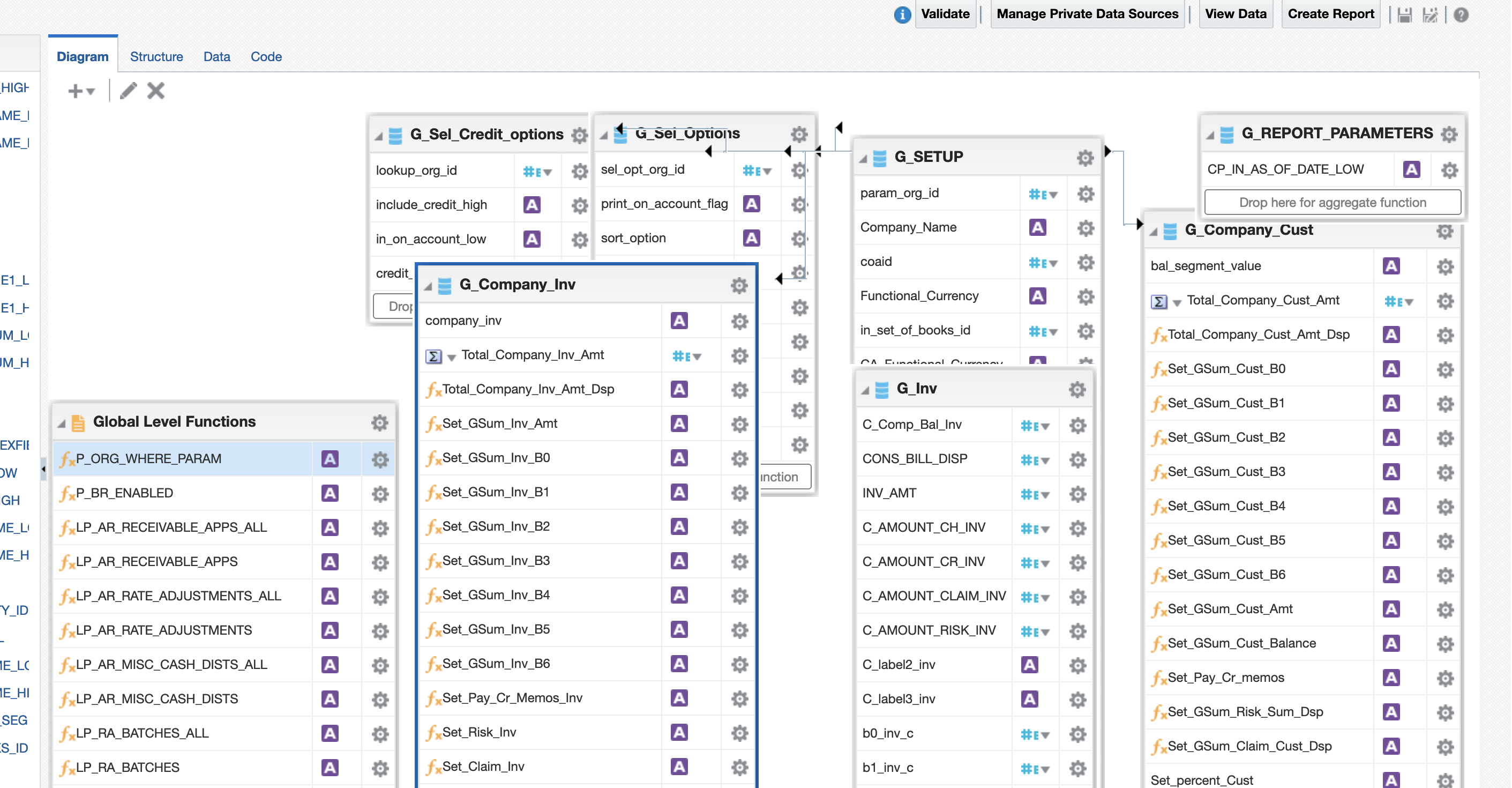
Task: Click the X delete icon in toolbar
Action: (155, 91)
